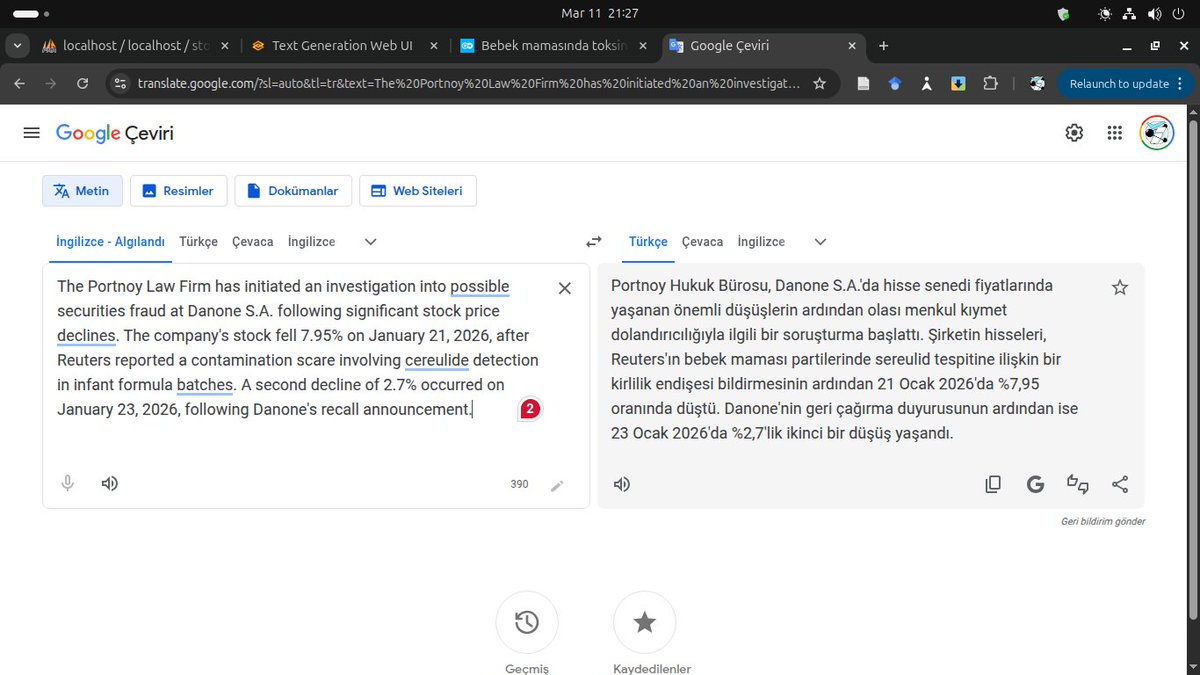Screen dimensions: 1200x675
Task: Select Türkçe as target language
Action: pyautogui.click(x=648, y=242)
